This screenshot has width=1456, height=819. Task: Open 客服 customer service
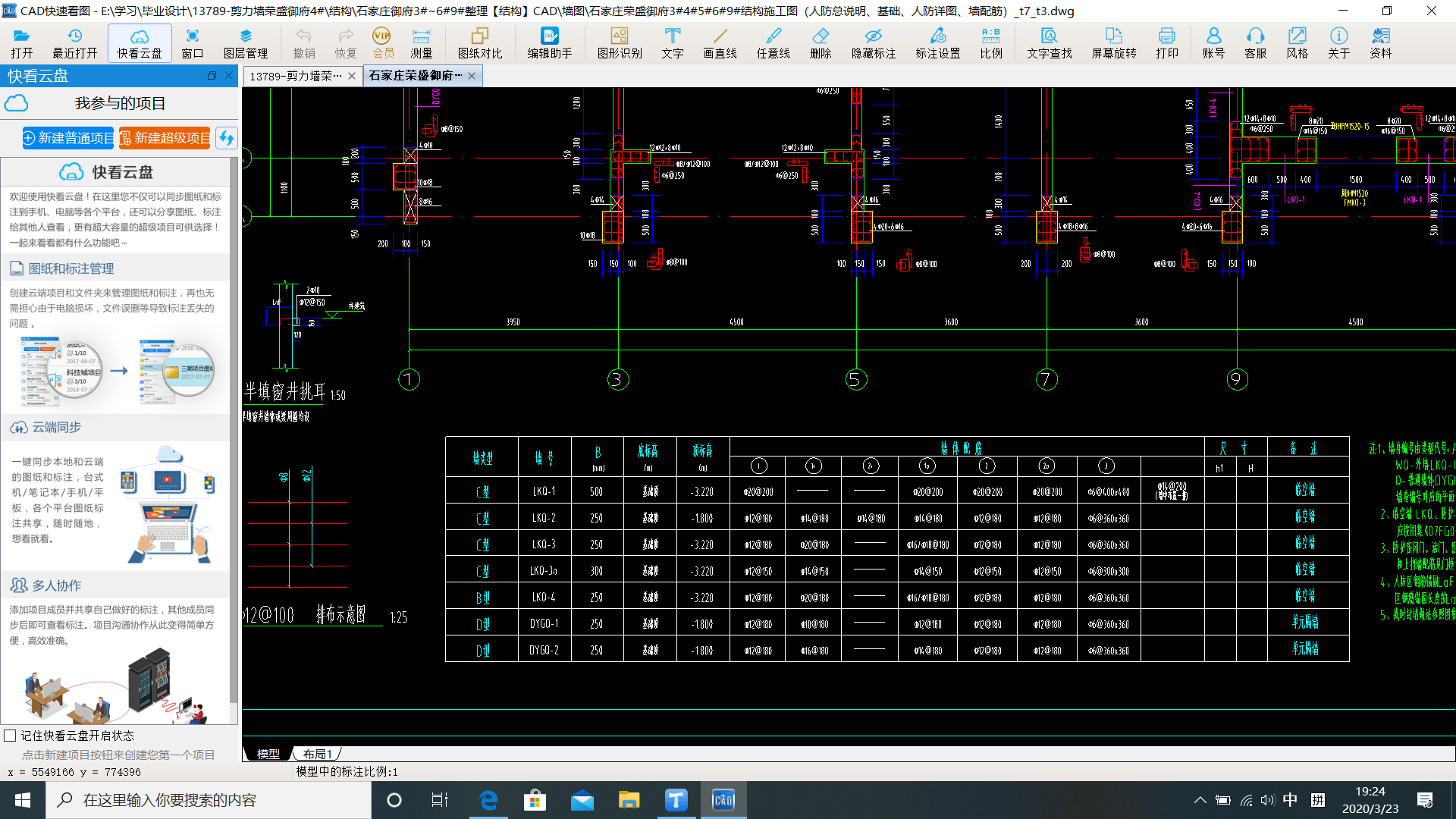[1256, 43]
